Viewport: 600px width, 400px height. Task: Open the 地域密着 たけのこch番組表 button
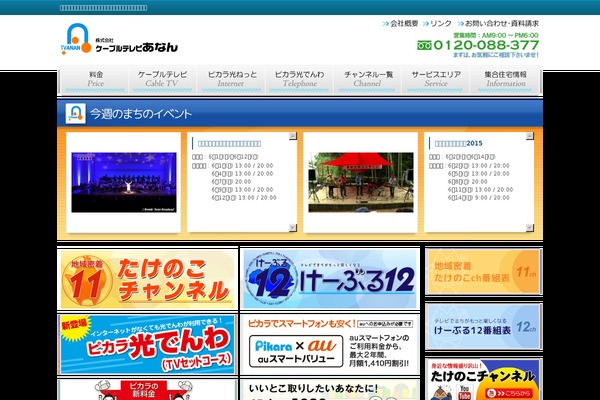(484, 272)
